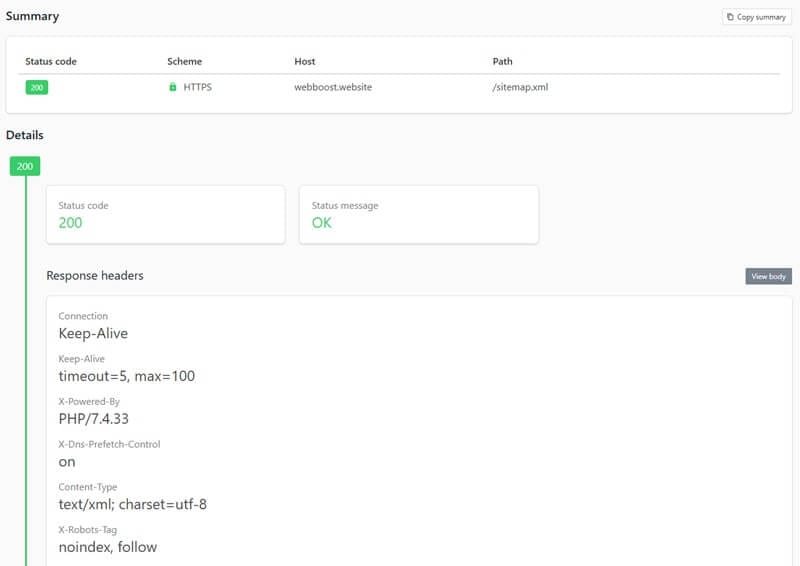This screenshot has height=566, width=800.
Task: Click the X-Powered-By header label
Action: pos(89,402)
